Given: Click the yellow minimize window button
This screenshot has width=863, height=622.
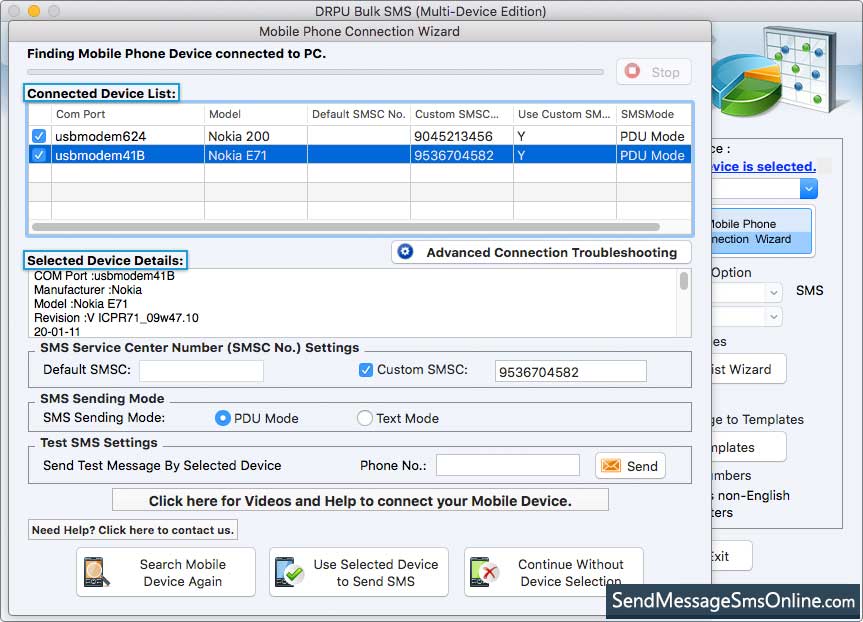Looking at the screenshot, I should click(34, 10).
